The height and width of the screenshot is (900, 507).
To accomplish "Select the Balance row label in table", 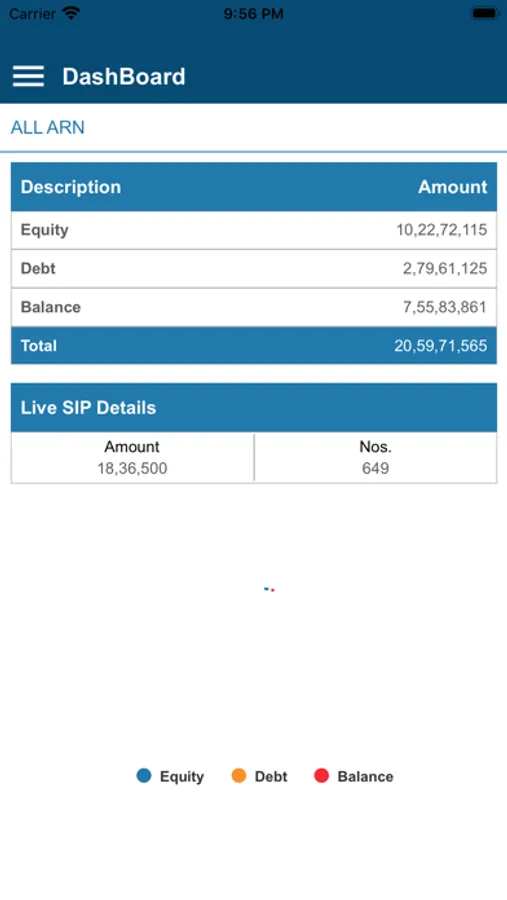I will click(51, 307).
